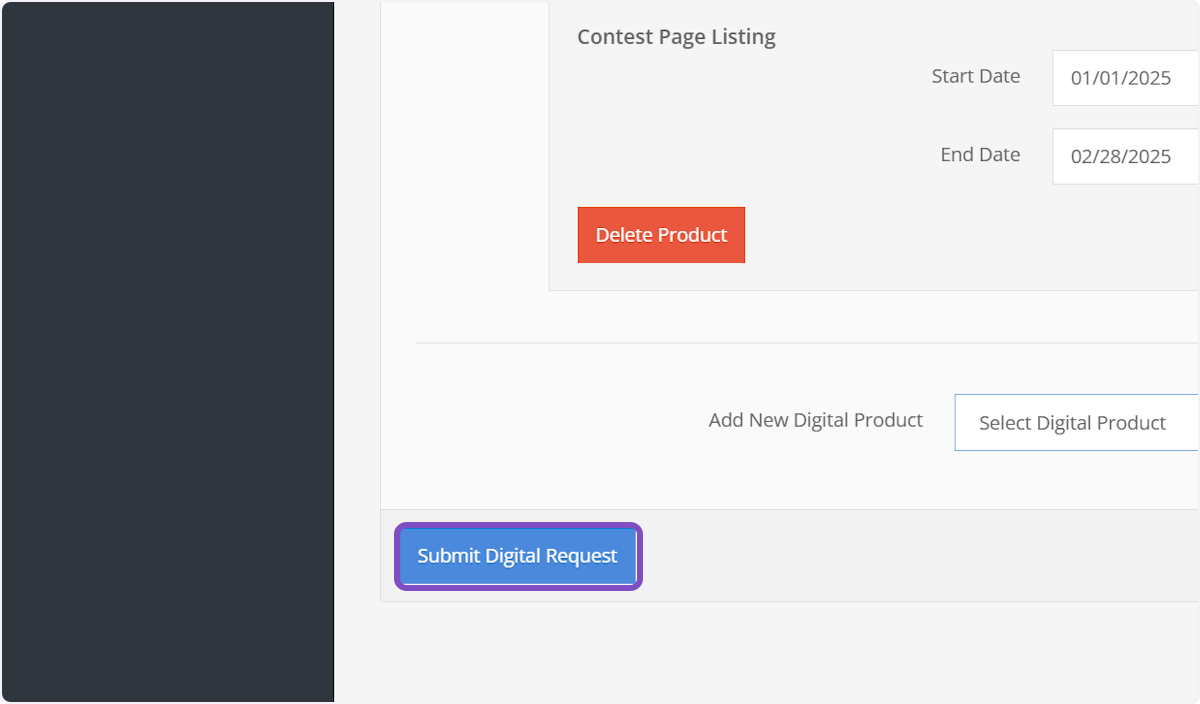Send the digital request form
The height and width of the screenshot is (704, 1200).
[x=517, y=556]
